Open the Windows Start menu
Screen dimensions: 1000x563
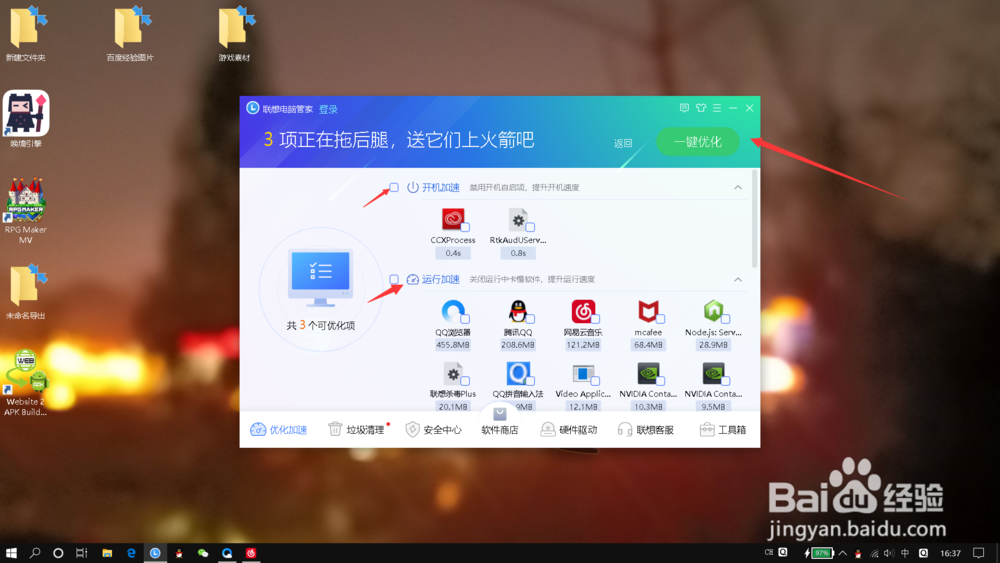pyautogui.click(x=11, y=553)
